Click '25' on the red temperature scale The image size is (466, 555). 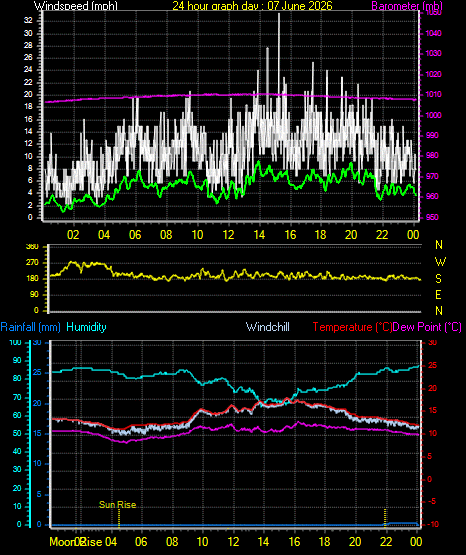(432, 365)
